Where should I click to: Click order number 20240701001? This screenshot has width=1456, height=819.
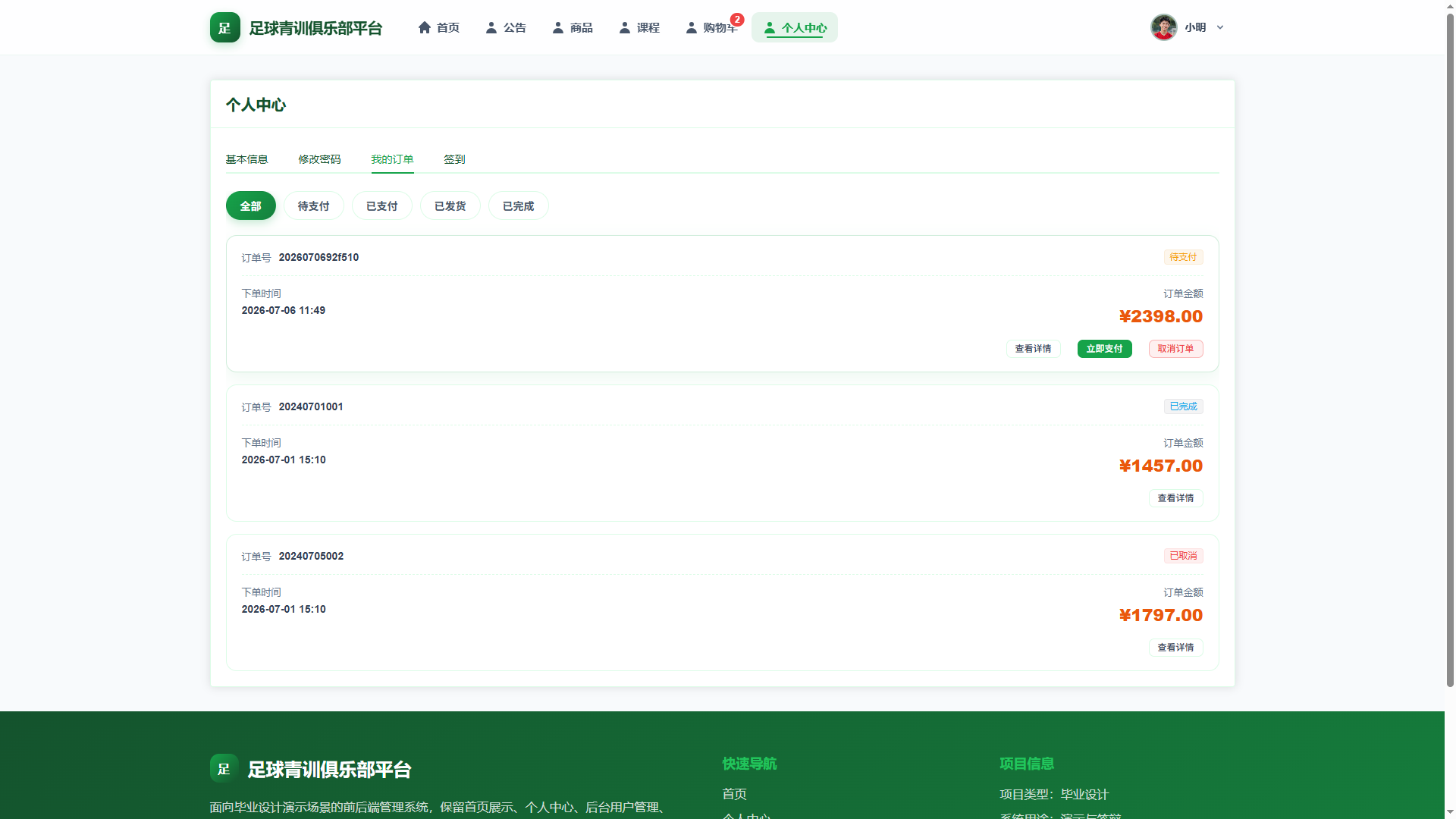pyautogui.click(x=311, y=406)
